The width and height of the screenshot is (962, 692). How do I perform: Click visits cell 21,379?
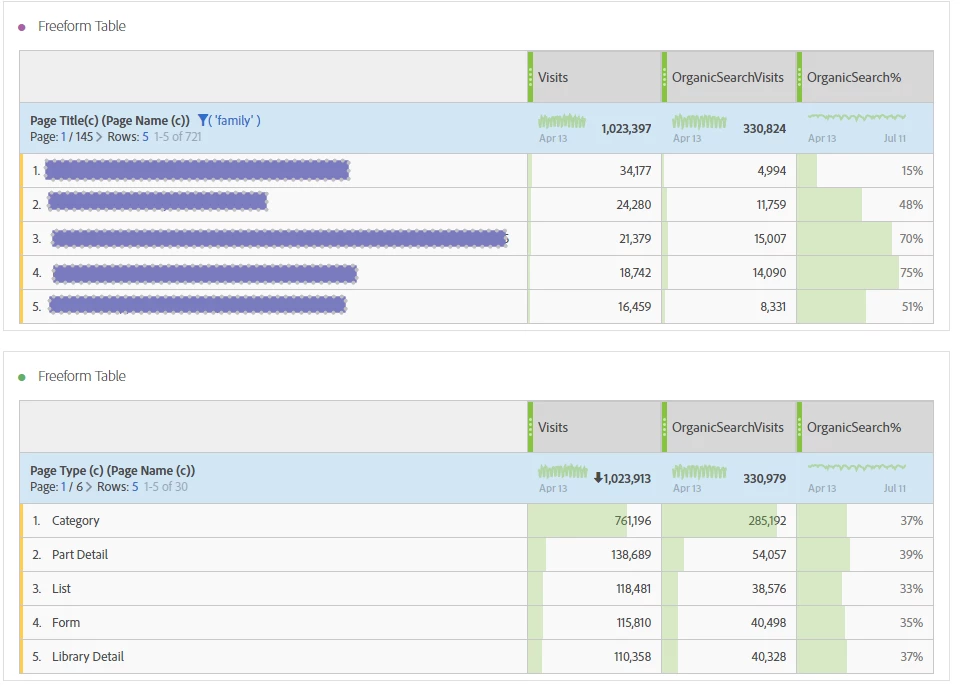click(x=595, y=239)
